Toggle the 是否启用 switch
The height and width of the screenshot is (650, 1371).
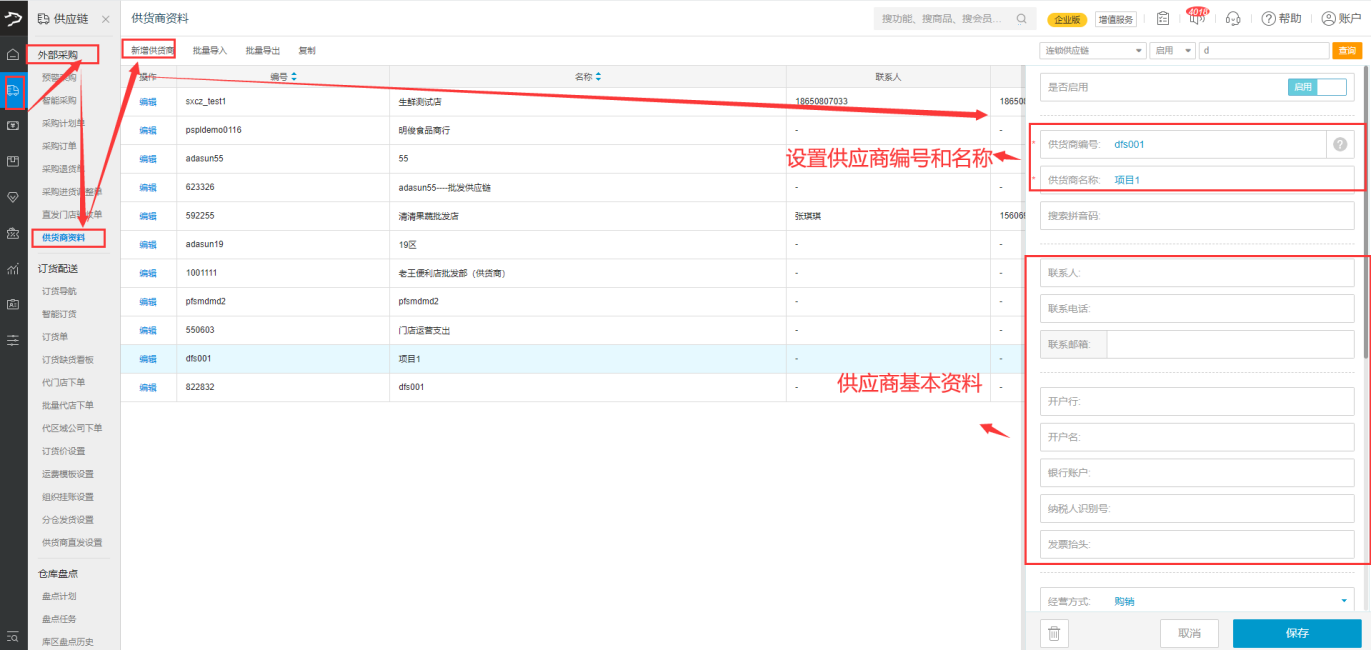point(1317,87)
